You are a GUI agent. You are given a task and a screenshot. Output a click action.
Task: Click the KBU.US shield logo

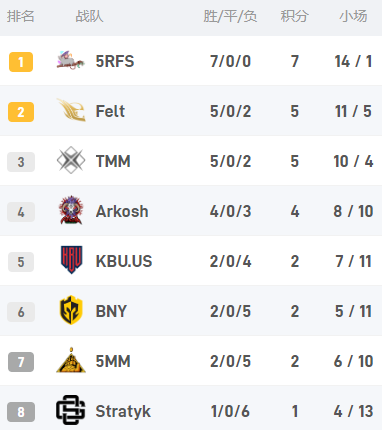[x=71, y=260]
